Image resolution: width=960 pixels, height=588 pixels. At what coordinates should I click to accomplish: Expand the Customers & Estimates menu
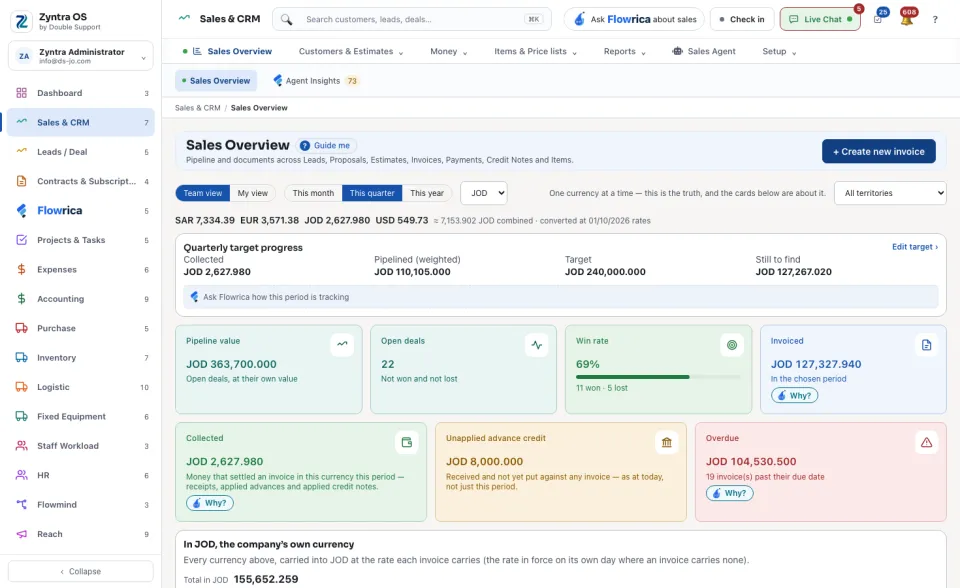point(351,51)
